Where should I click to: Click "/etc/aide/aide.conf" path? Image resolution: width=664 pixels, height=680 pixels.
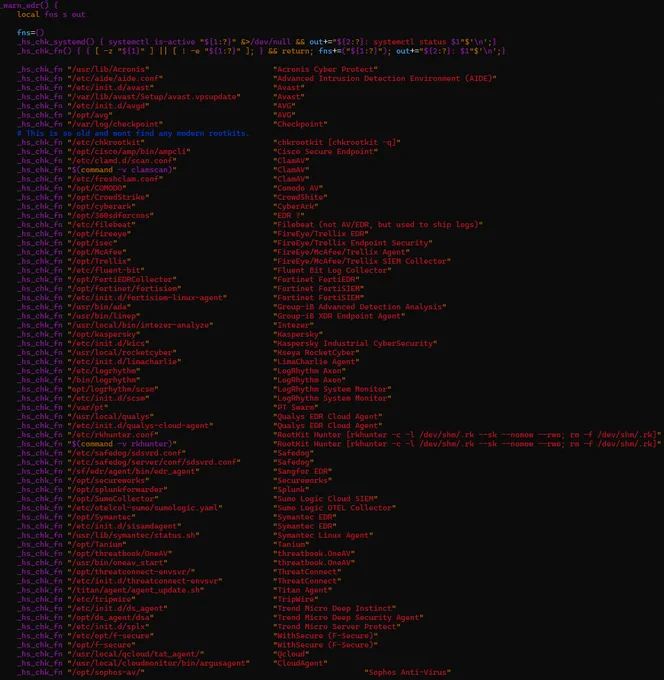(x=115, y=78)
